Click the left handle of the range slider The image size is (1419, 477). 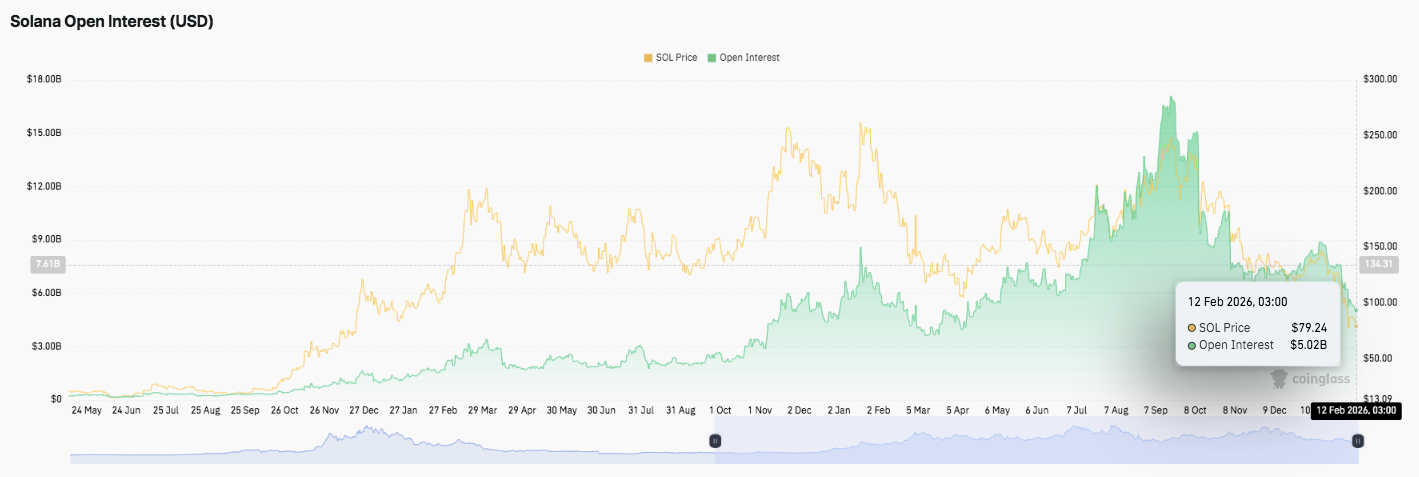[x=715, y=440]
